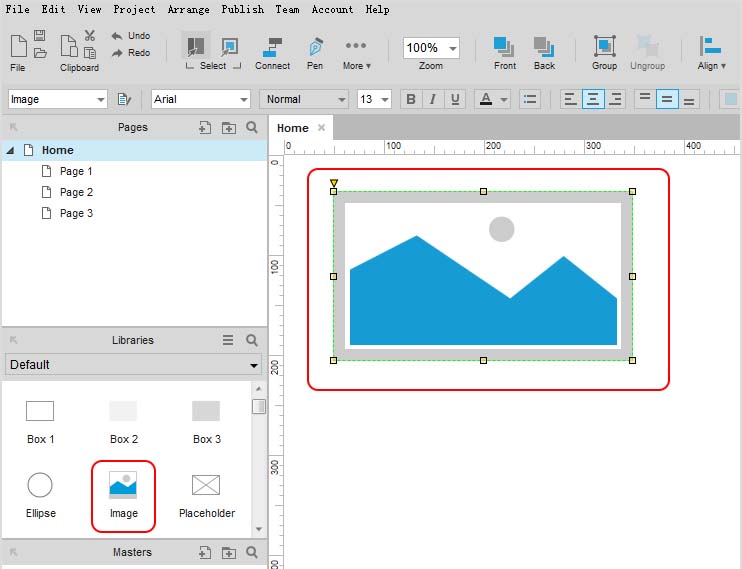
Task: Select Page 3 in the tree
Action: pyautogui.click(x=76, y=213)
